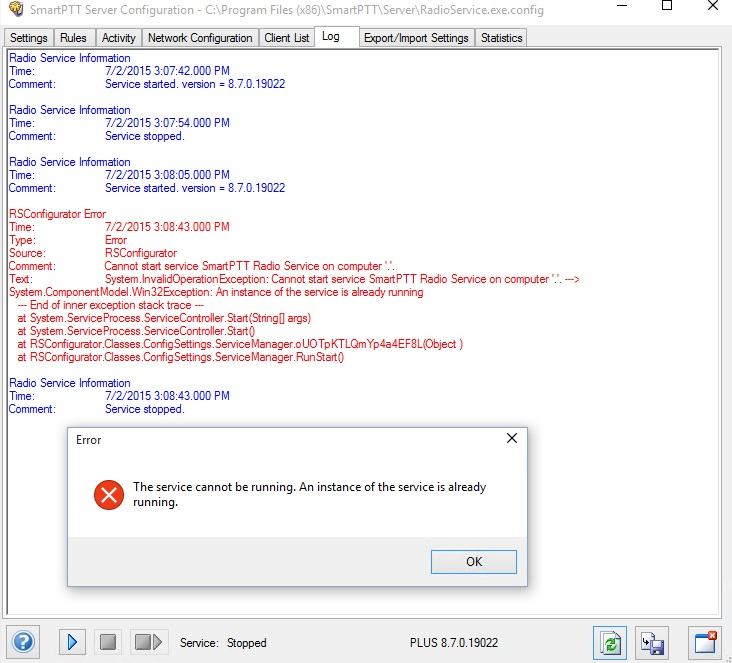Click the save configuration floppy icon

click(652, 643)
